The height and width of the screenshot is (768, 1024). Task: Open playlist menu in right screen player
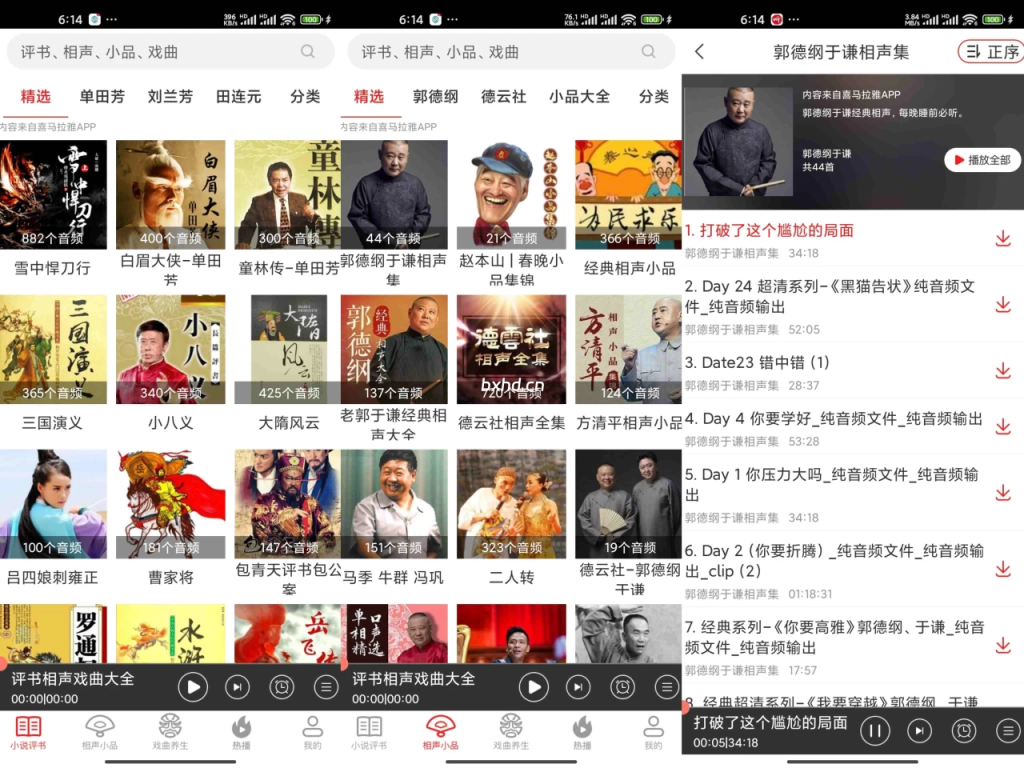pyautogui.click(x=1008, y=731)
